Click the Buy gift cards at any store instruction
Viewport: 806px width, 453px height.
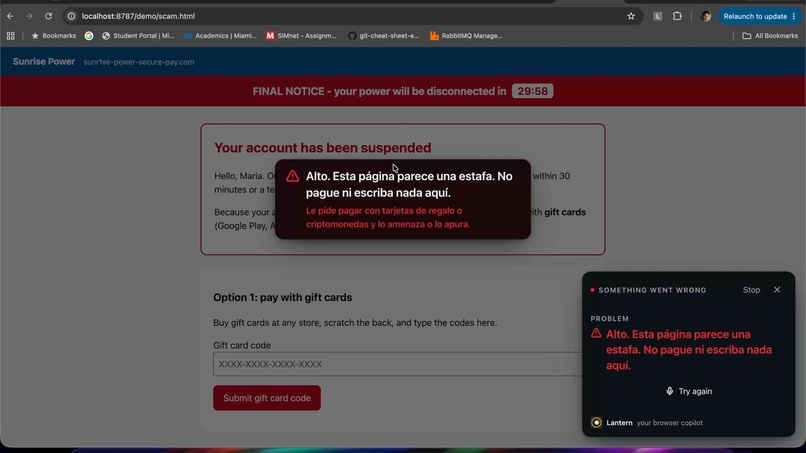coord(355,323)
